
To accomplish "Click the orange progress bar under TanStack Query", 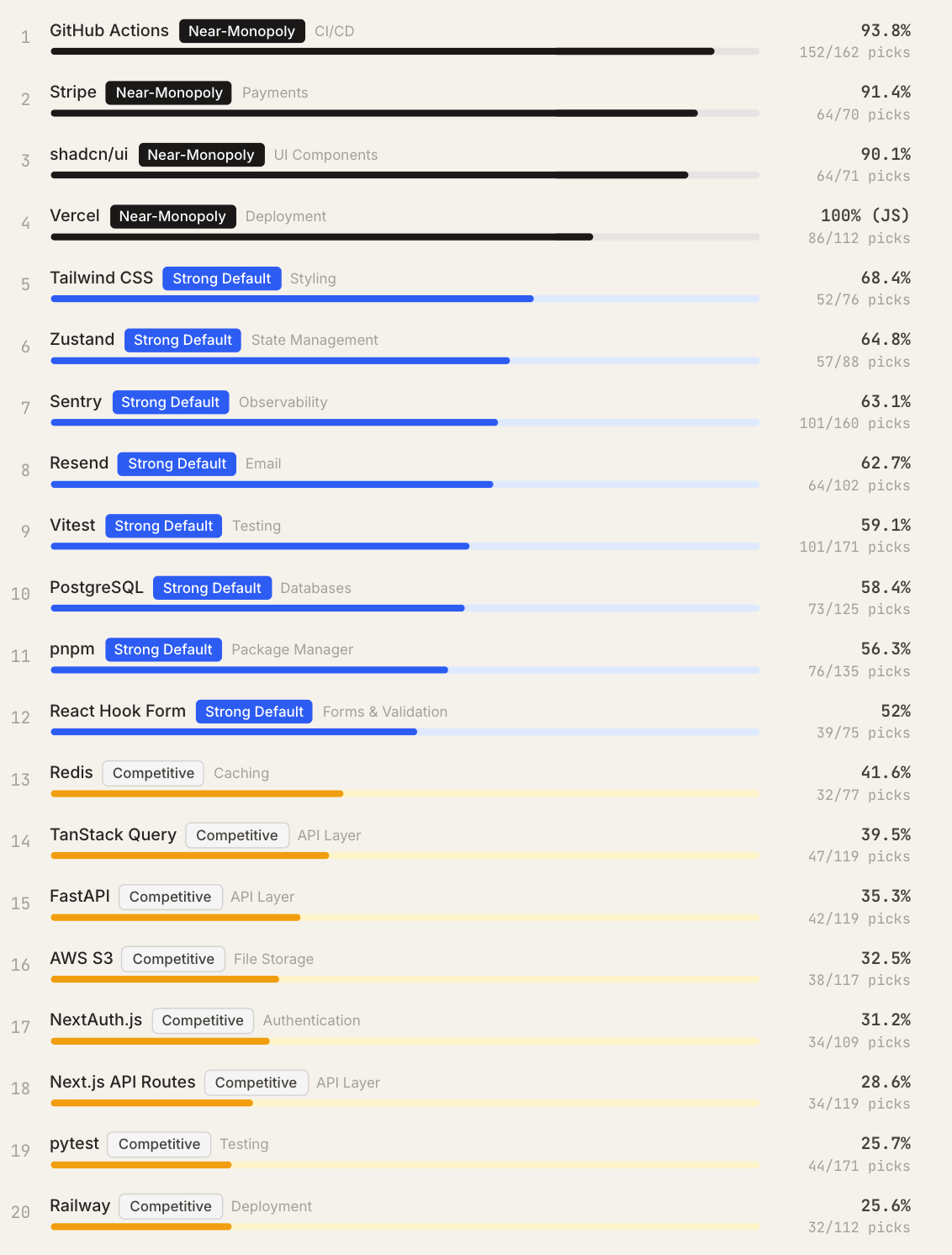I will click(189, 855).
